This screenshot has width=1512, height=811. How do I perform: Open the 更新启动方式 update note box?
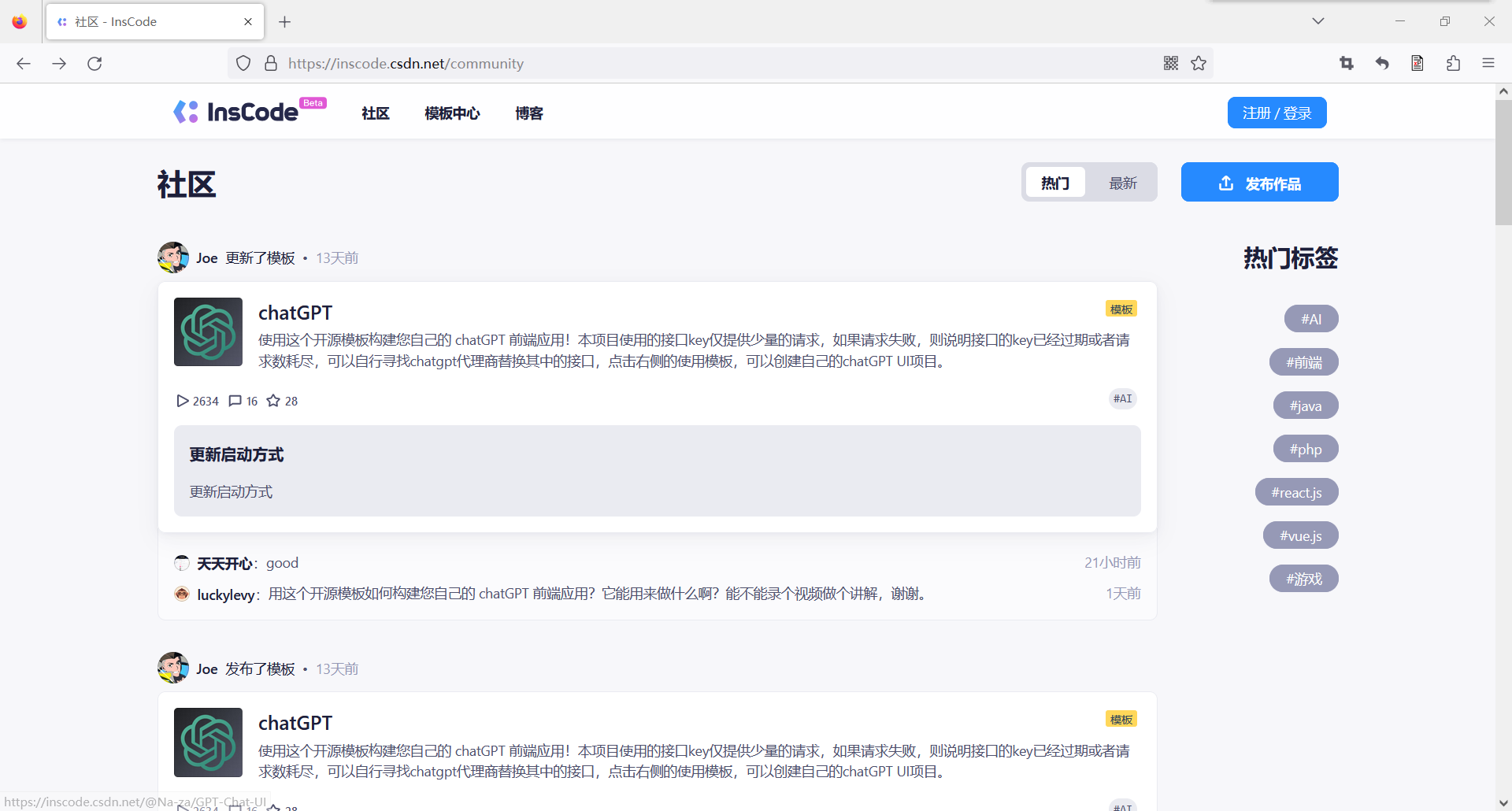pos(658,471)
